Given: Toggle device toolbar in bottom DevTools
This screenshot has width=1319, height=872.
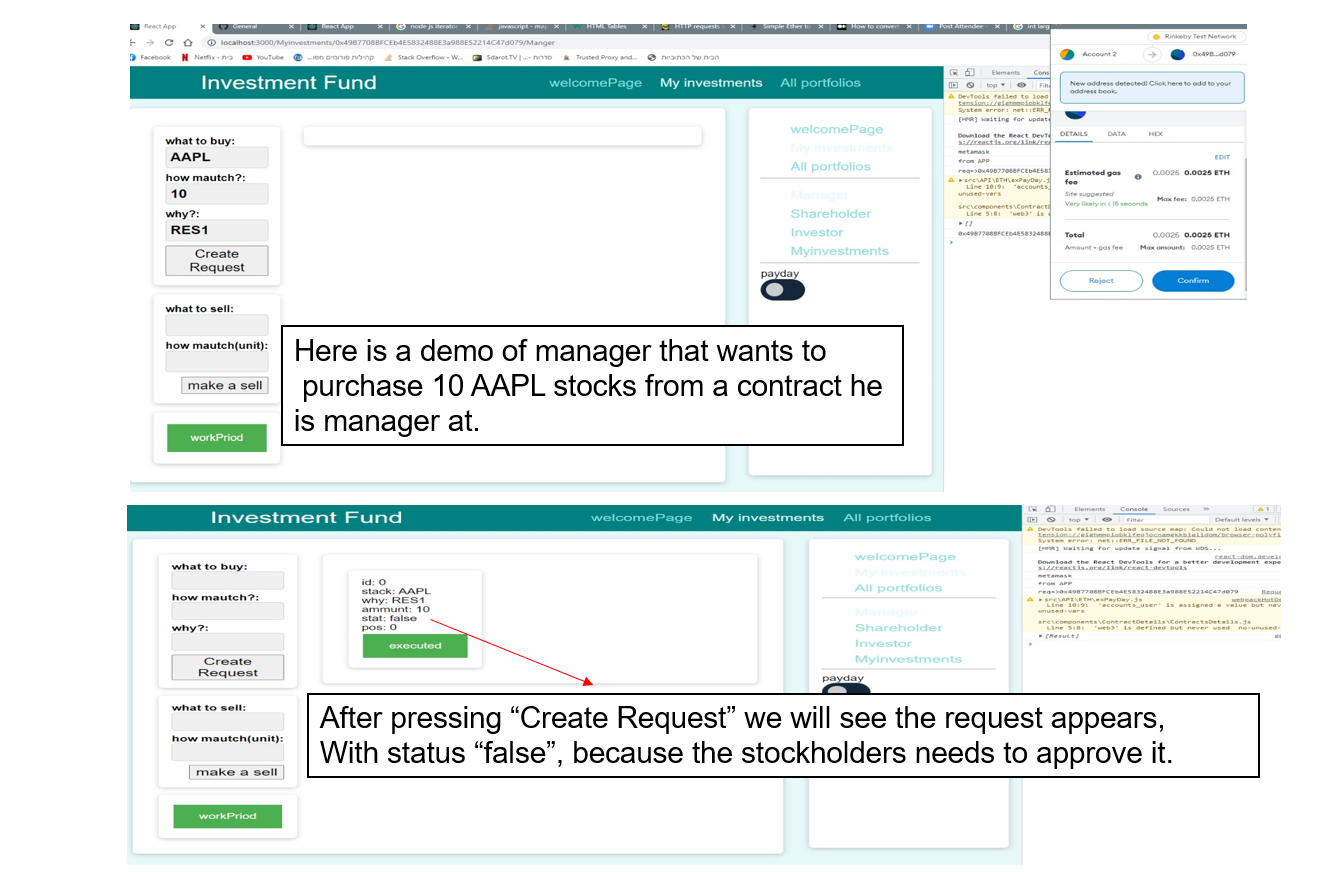Looking at the screenshot, I should tap(1050, 509).
